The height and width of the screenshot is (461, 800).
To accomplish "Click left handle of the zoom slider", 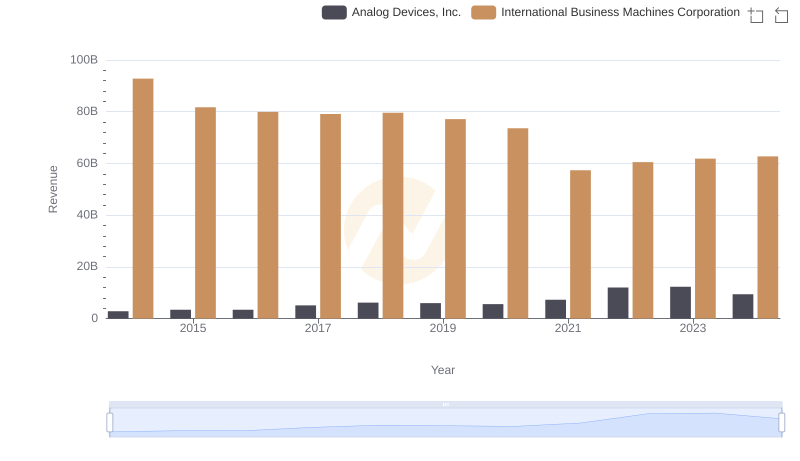I will click(x=110, y=422).
